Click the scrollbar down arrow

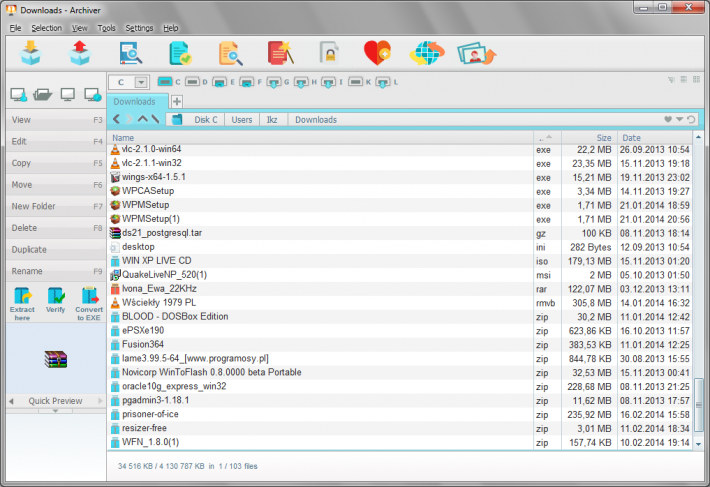pyautogui.click(x=698, y=444)
